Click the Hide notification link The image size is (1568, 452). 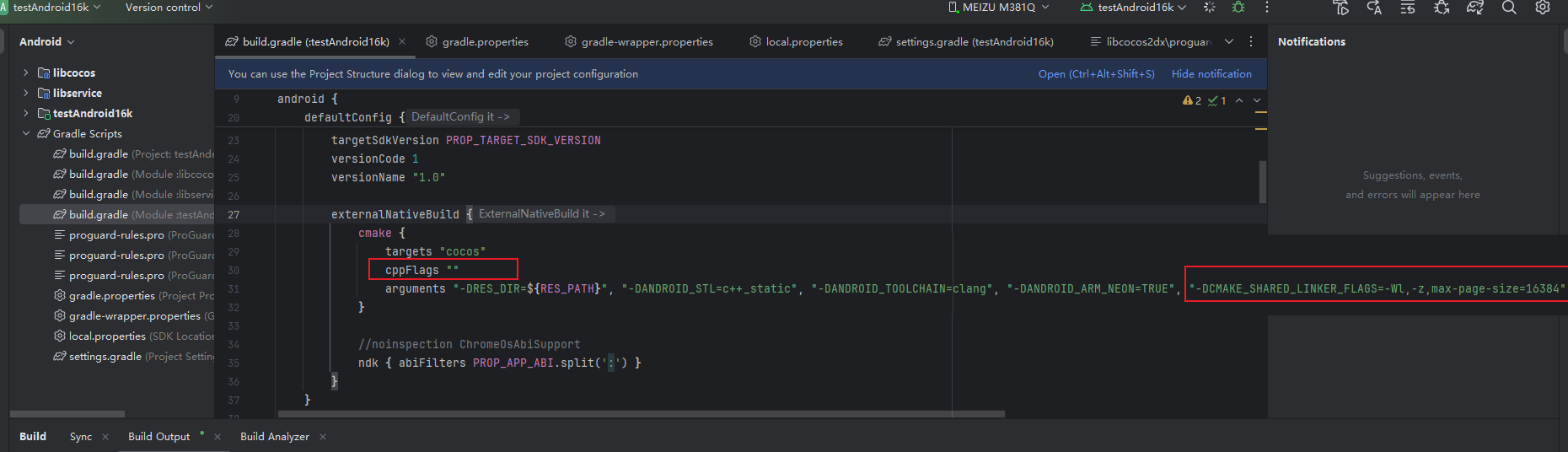coord(1211,74)
